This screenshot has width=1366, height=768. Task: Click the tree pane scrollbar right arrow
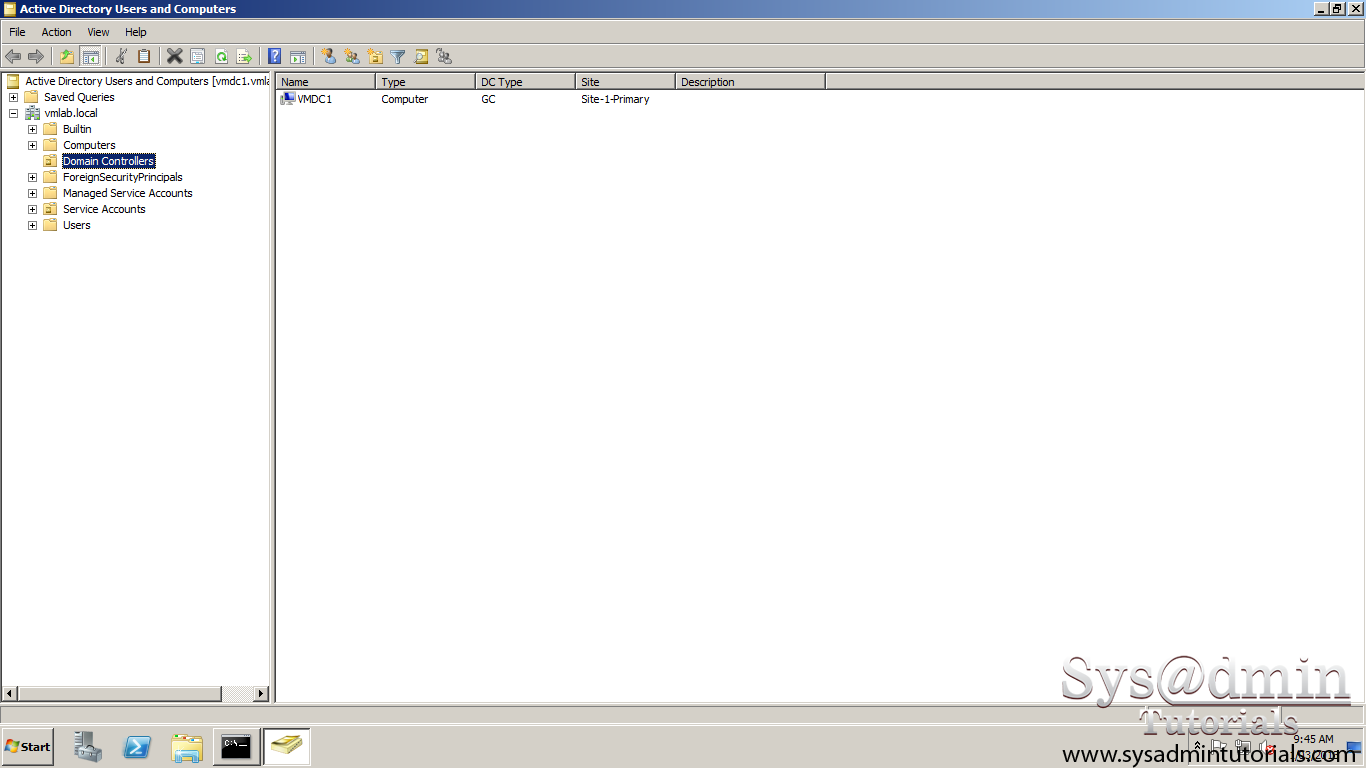tap(261, 693)
